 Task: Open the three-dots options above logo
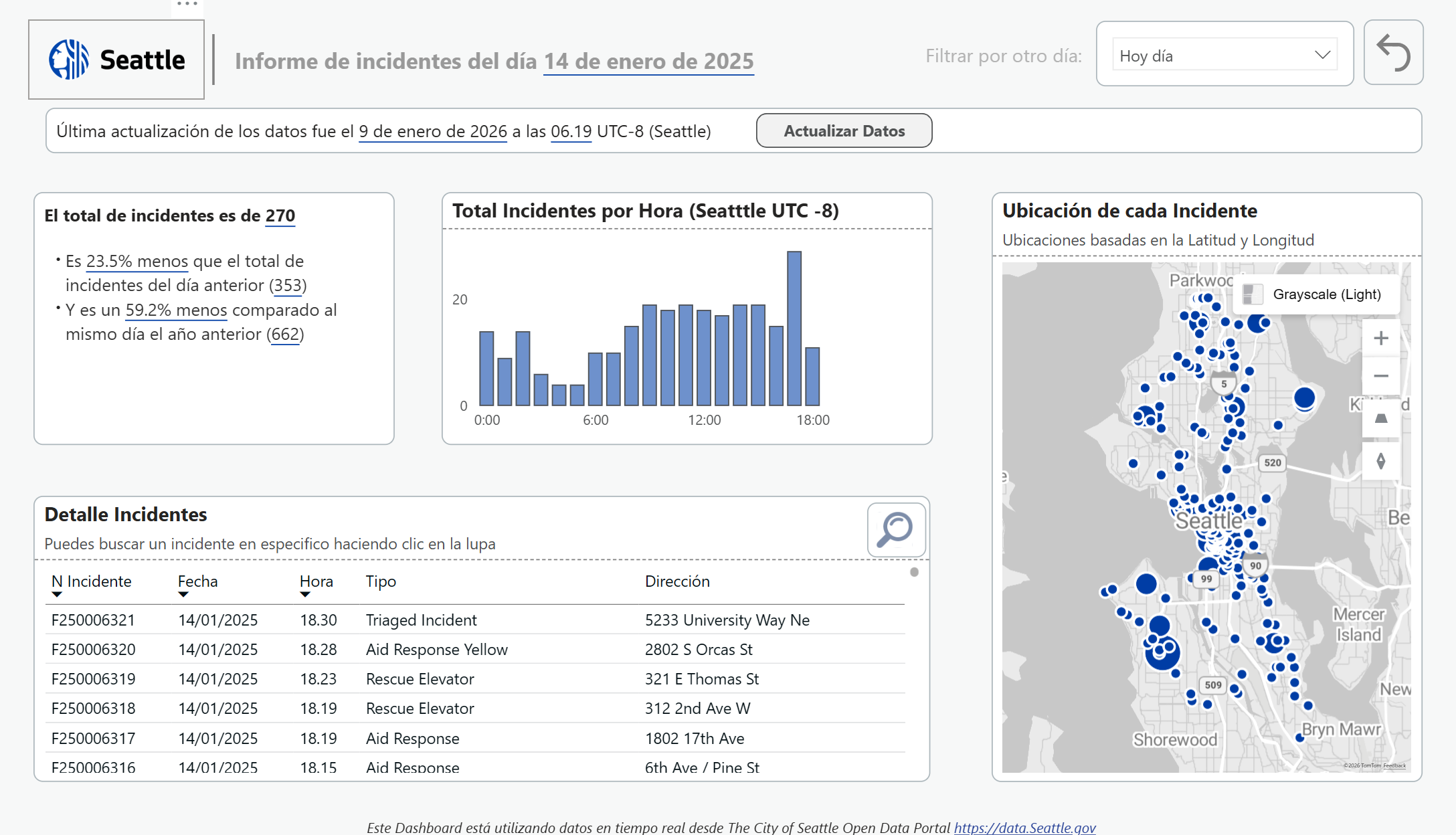pos(187,4)
